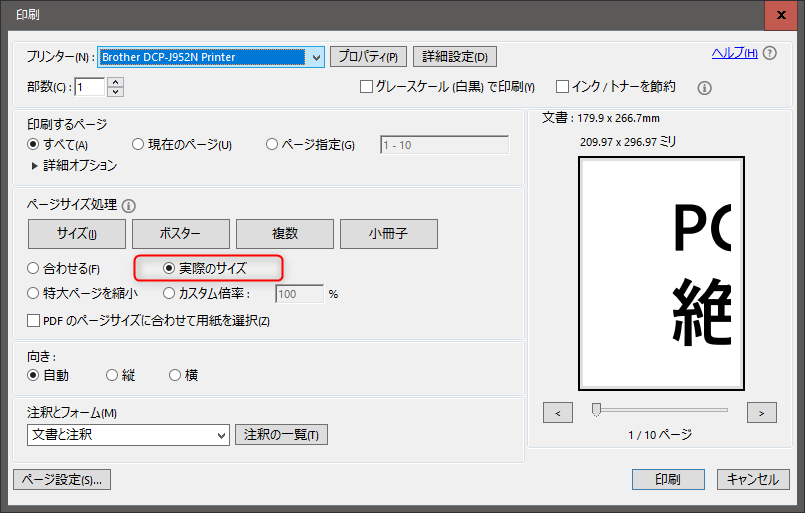The image size is (805, 513).
Task: Click info icon next to ページサイズ処理
Action: (x=129, y=206)
